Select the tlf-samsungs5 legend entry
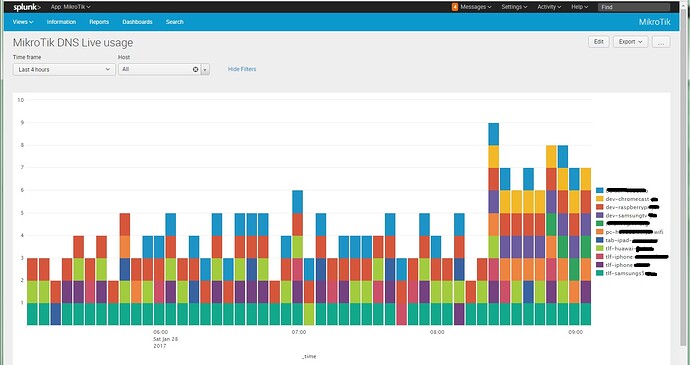 point(627,273)
